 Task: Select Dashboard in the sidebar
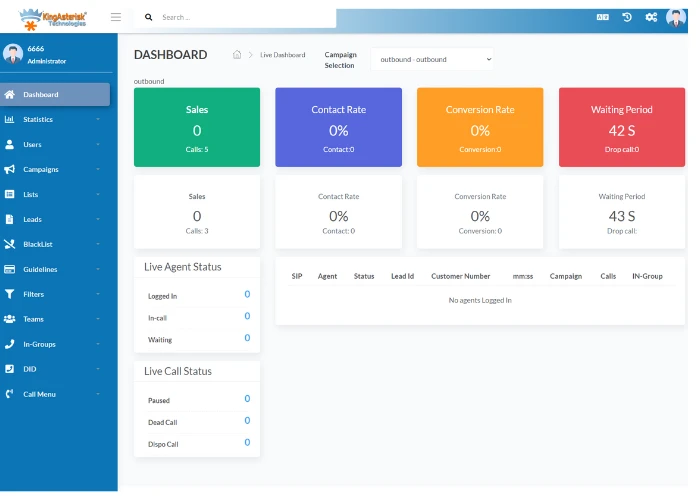55,94
